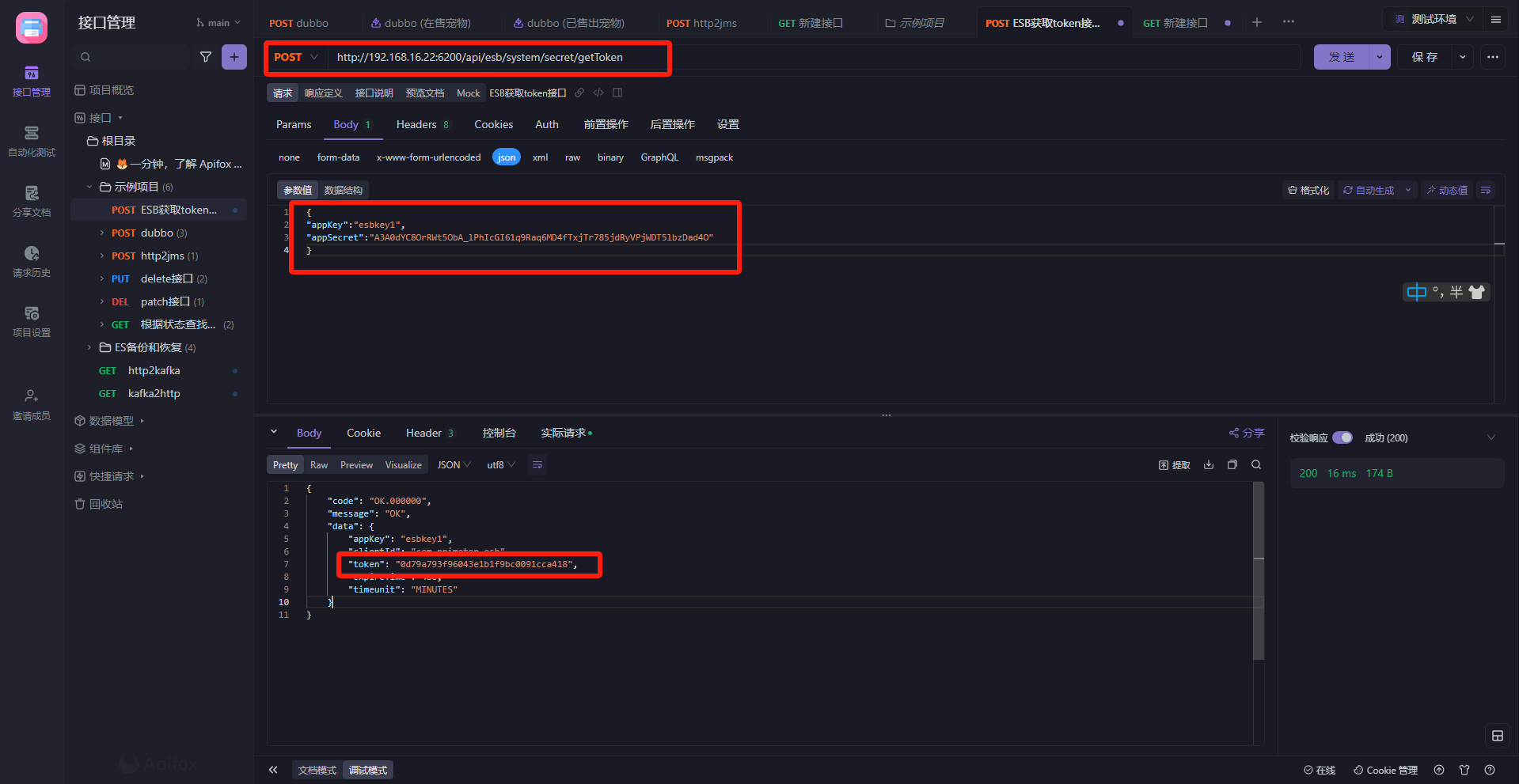
Task: Click the 保存 save button
Action: tap(1425, 57)
